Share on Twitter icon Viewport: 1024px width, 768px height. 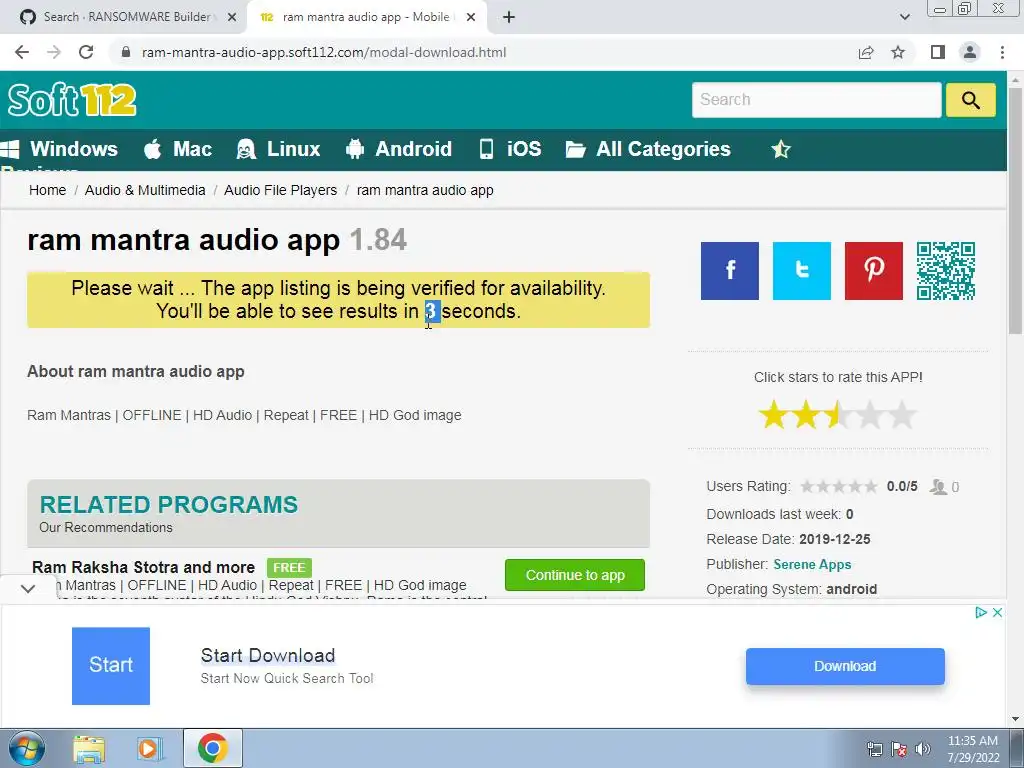point(801,271)
